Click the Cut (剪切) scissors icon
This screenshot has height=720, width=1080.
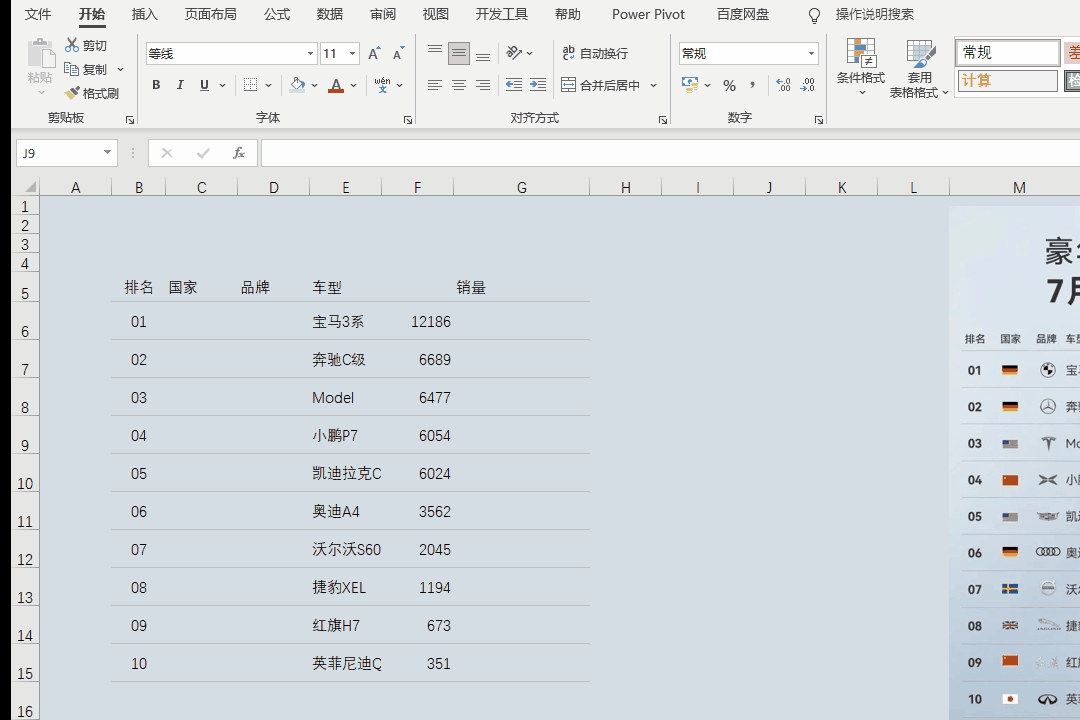click(x=72, y=45)
